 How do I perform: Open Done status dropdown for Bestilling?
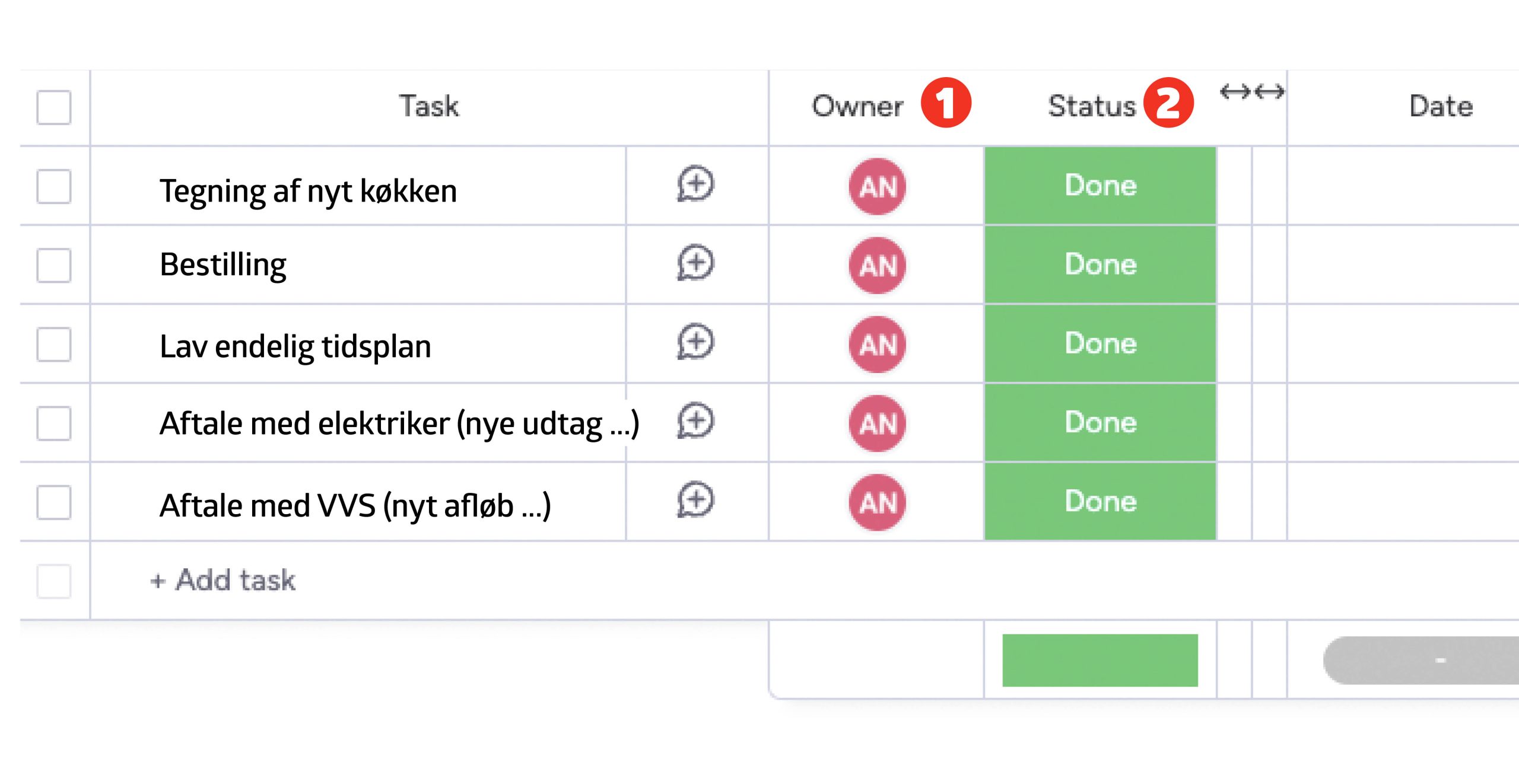1100,264
